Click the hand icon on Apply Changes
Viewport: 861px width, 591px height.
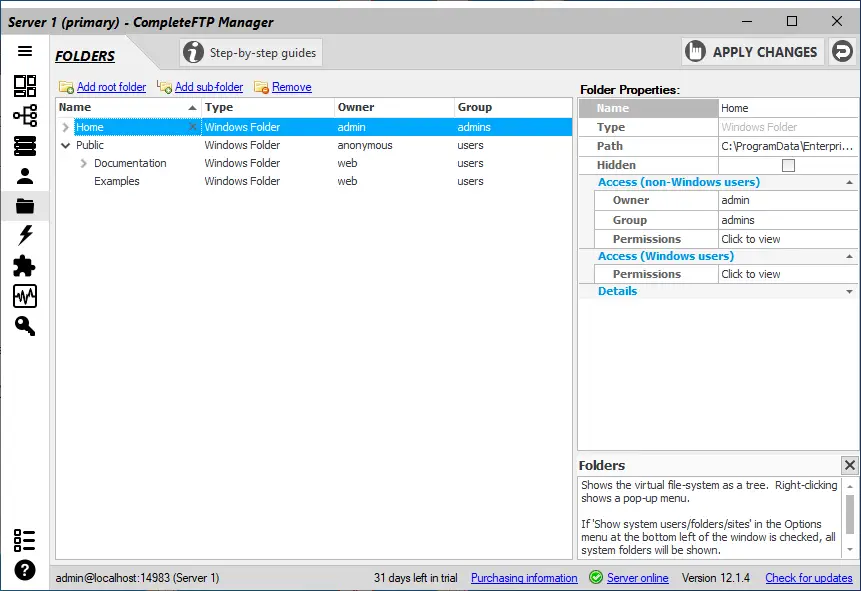click(695, 52)
